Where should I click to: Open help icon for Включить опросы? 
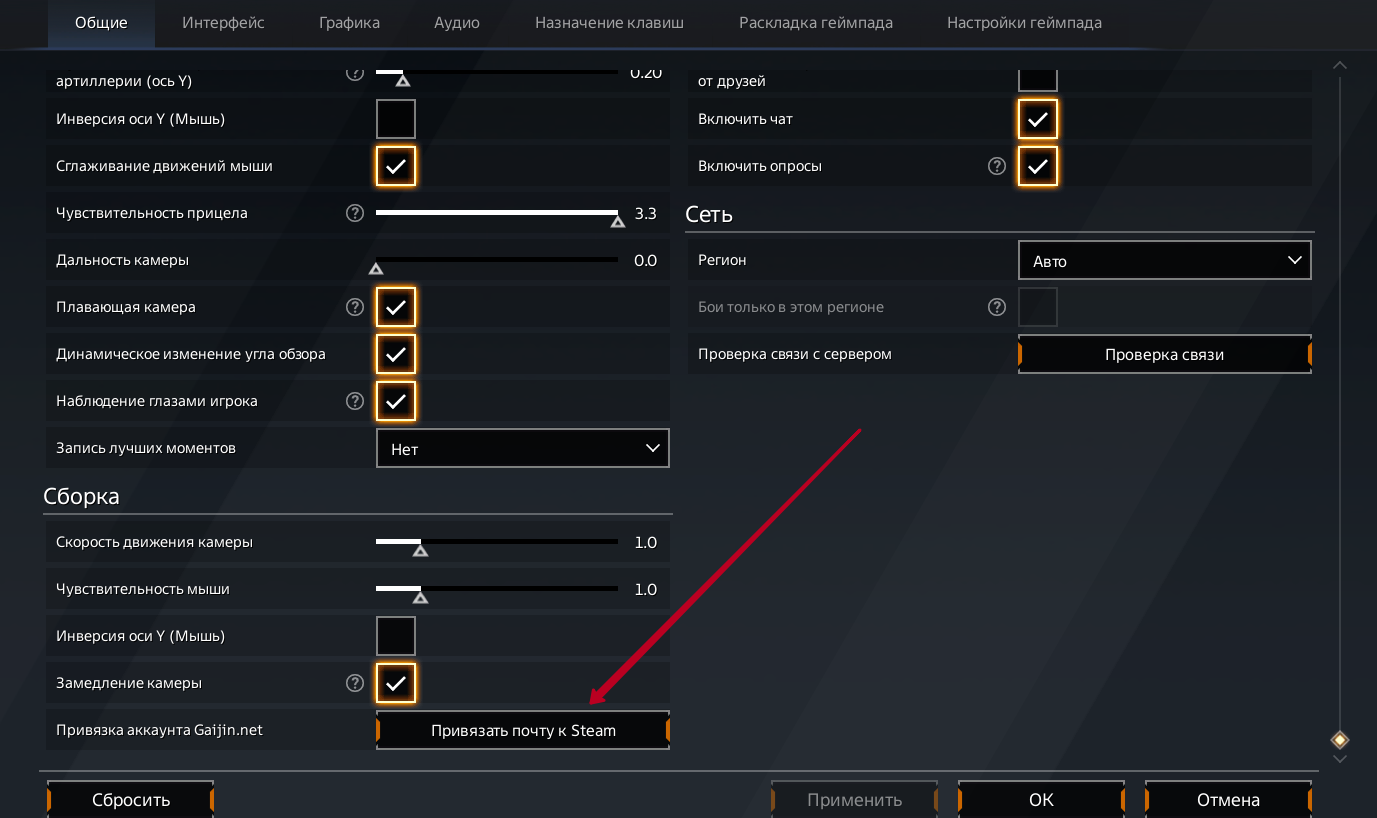996,166
